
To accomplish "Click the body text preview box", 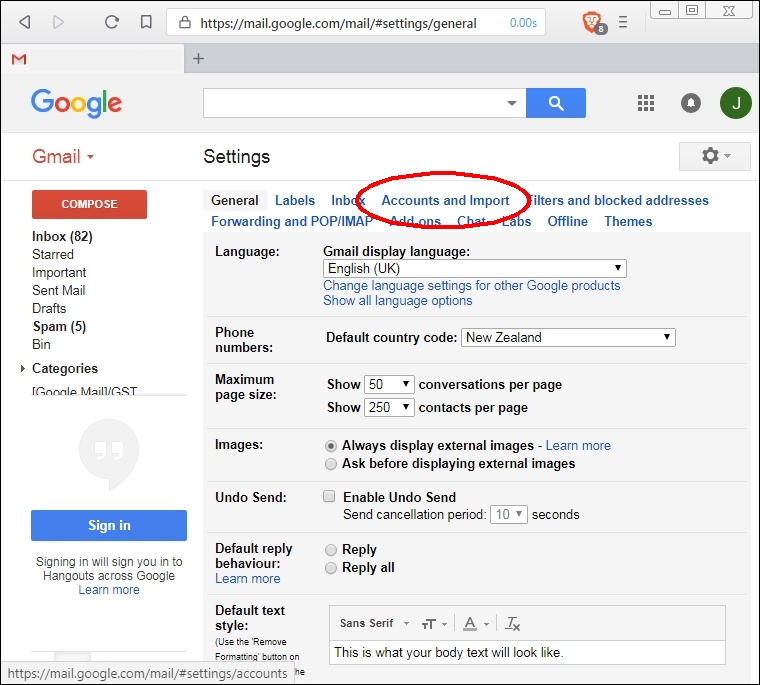I will pyautogui.click(x=527, y=653).
